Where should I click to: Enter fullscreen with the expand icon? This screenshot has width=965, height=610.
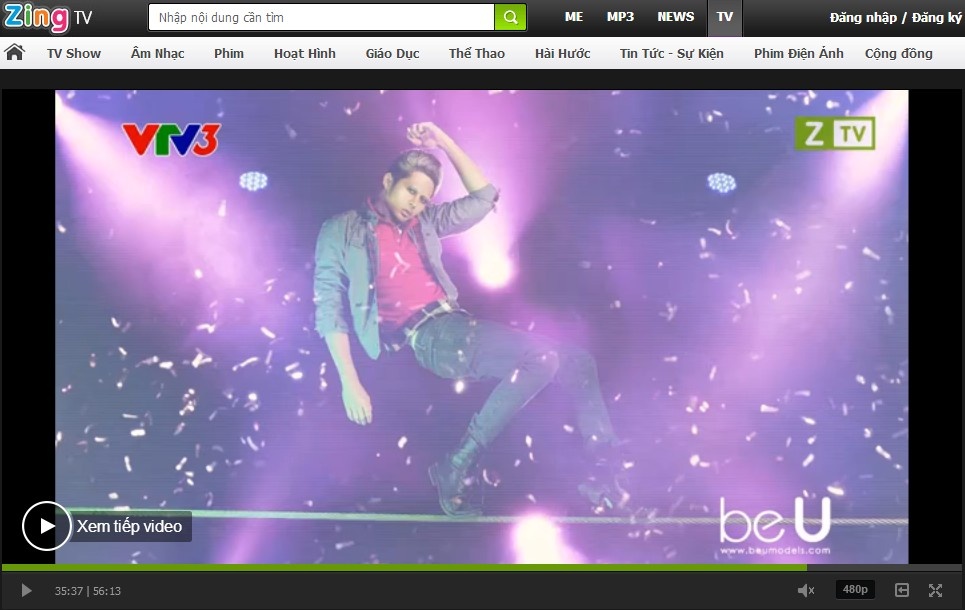pyautogui.click(x=936, y=591)
